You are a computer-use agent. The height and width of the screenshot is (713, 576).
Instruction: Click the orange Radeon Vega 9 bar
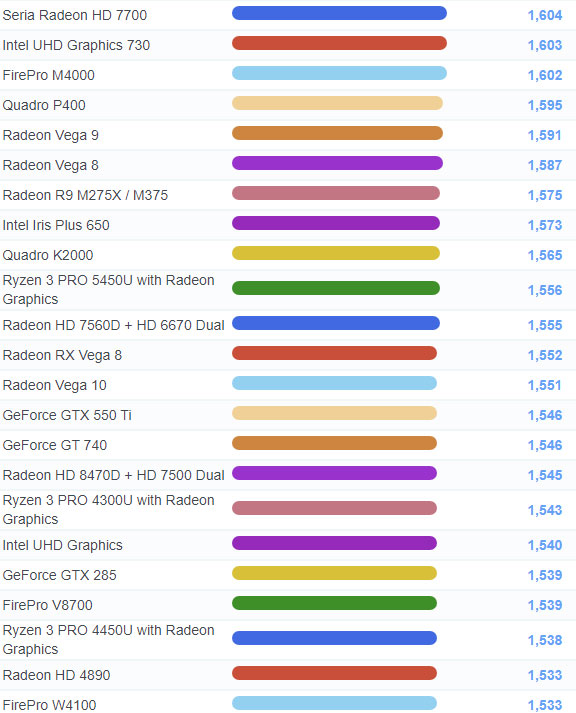(337, 133)
